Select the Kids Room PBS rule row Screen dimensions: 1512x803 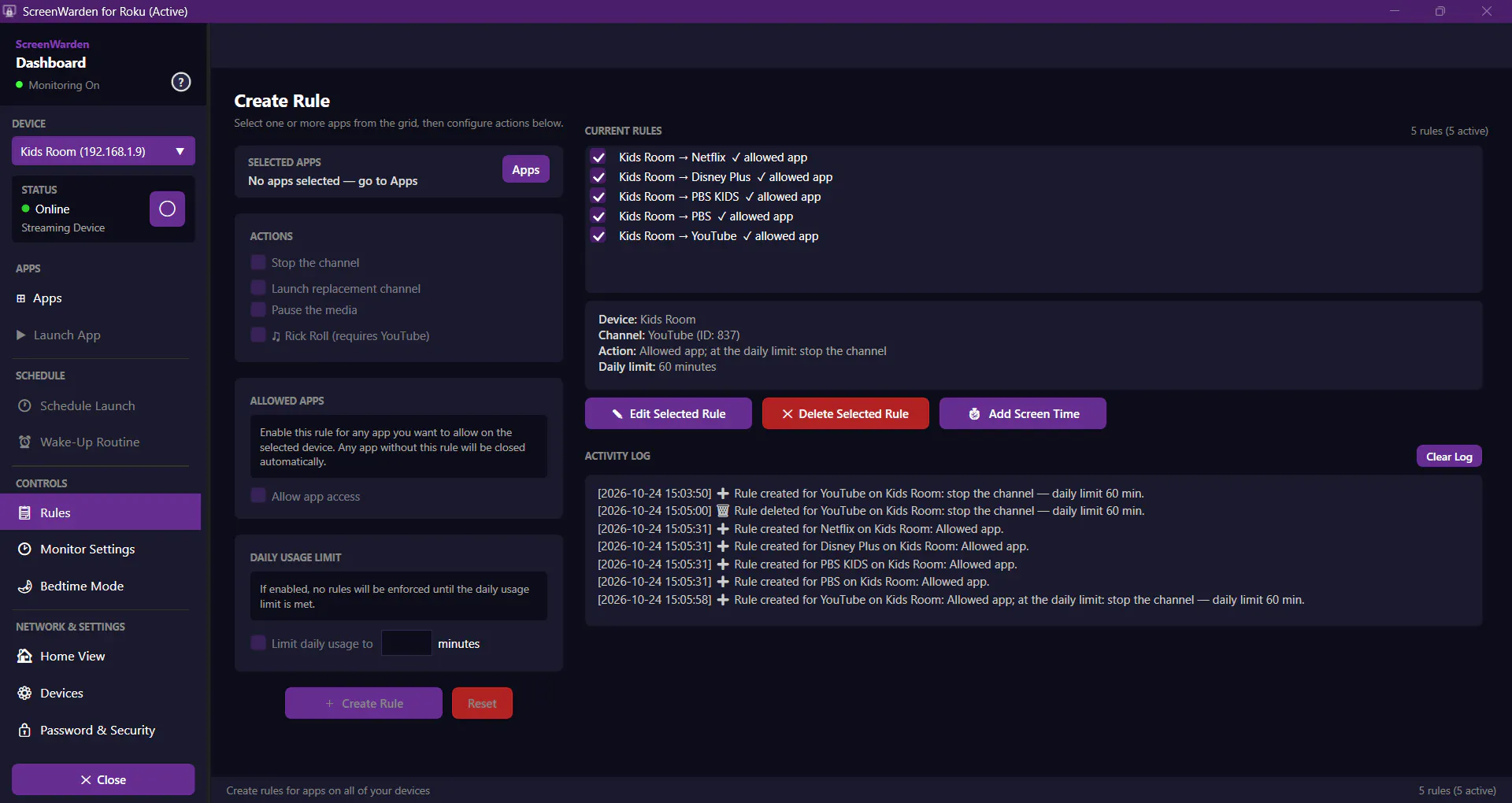point(1033,216)
